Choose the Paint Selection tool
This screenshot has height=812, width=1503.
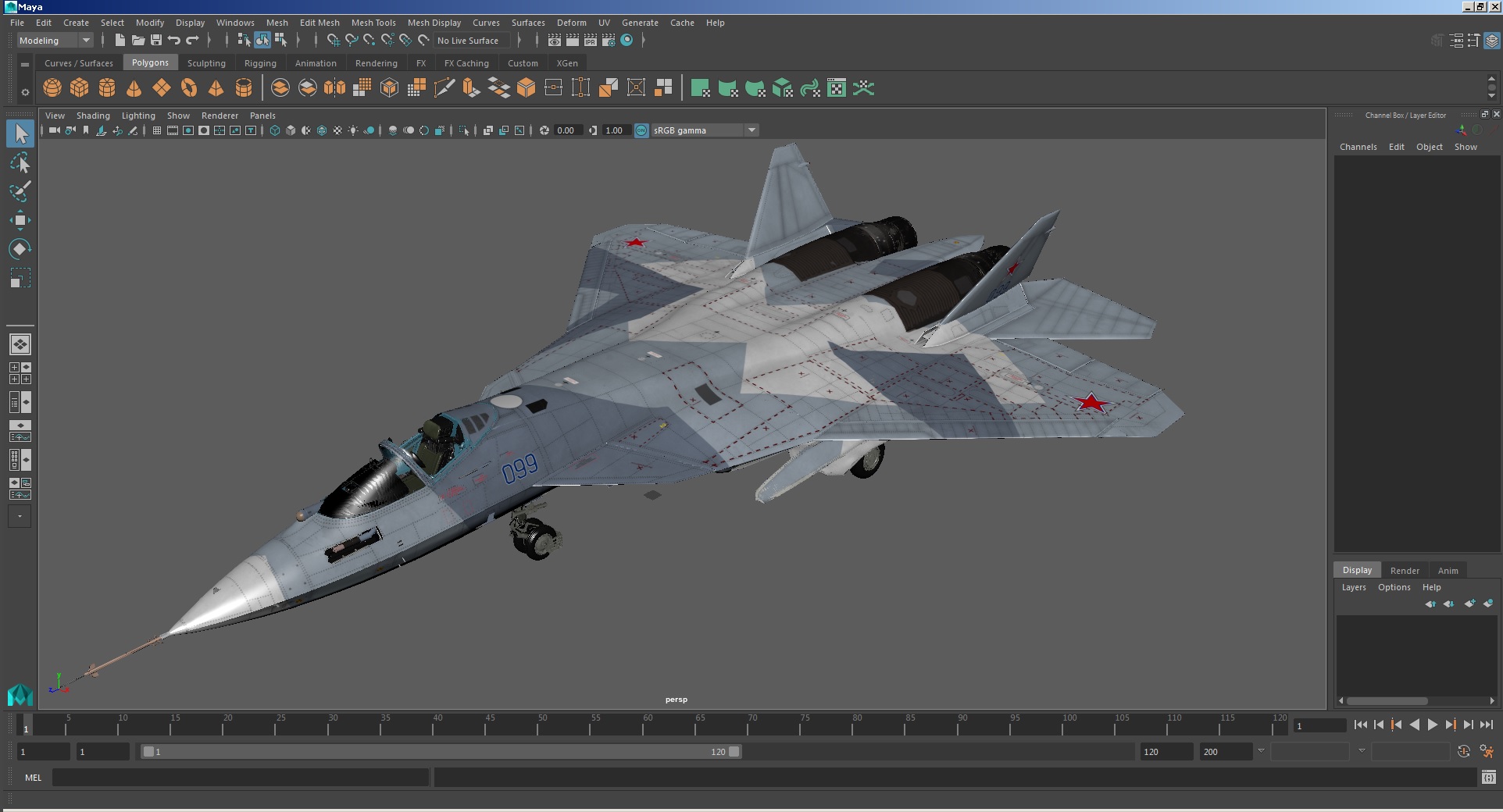20,192
